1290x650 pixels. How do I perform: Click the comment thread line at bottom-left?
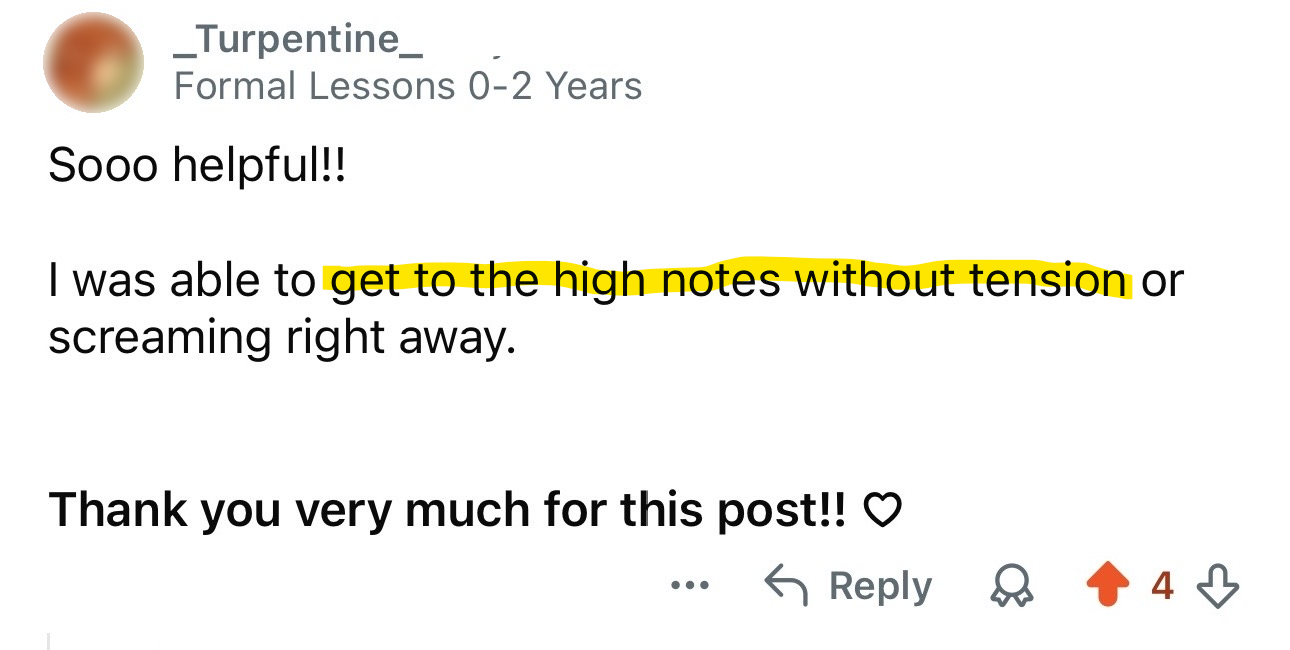click(x=48, y=640)
